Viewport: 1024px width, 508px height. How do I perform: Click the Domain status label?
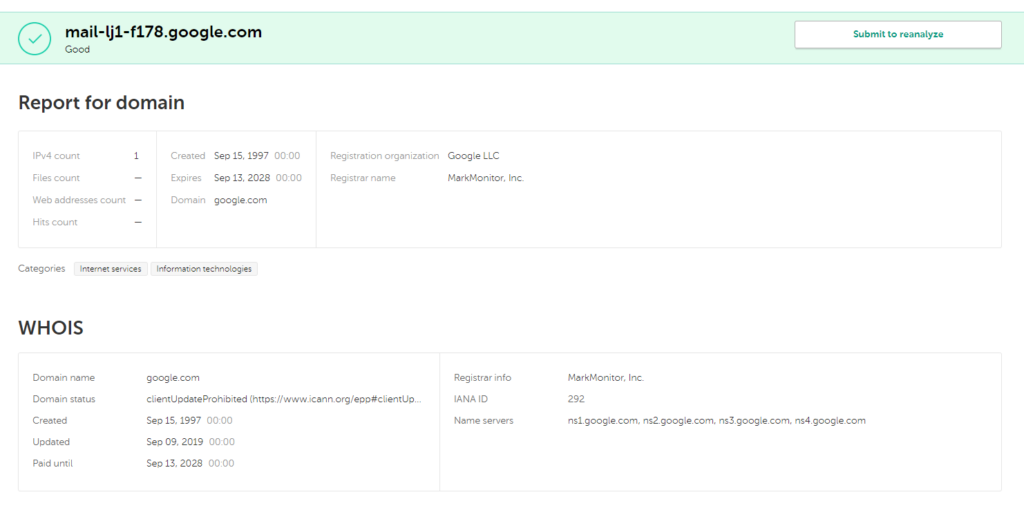[64, 399]
